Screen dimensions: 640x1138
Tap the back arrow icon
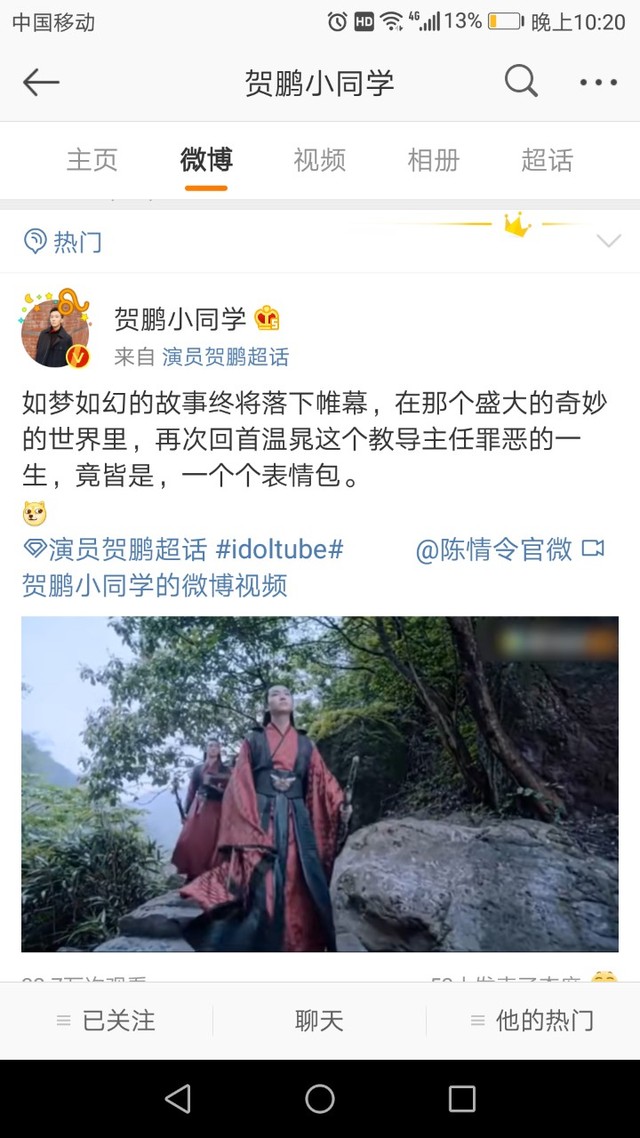pyautogui.click(x=41, y=83)
